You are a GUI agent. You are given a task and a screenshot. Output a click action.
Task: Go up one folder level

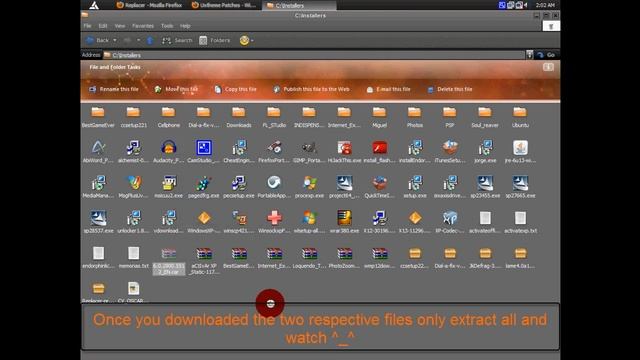(150, 40)
